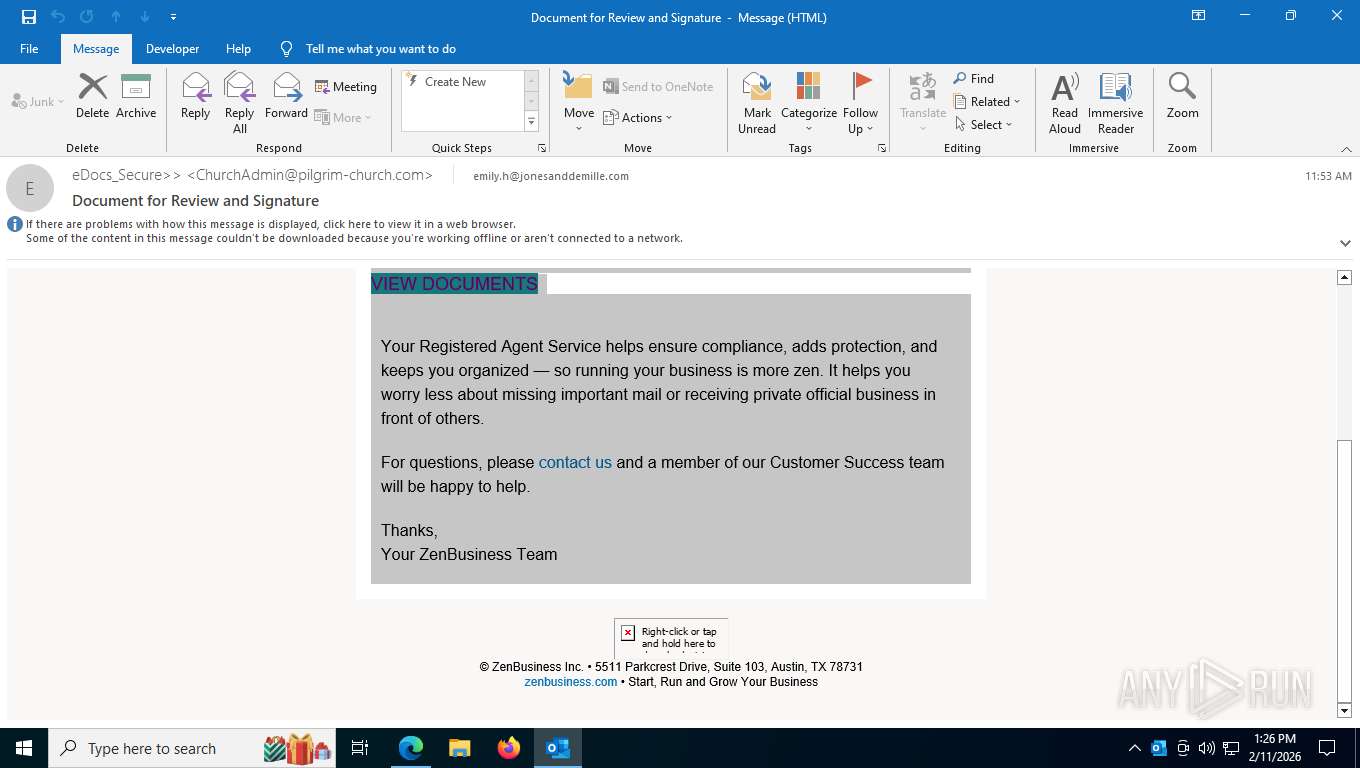Screen dimensions: 1360x768
Task: Save the message using the floppy disk icon
Action: [x=28, y=17]
